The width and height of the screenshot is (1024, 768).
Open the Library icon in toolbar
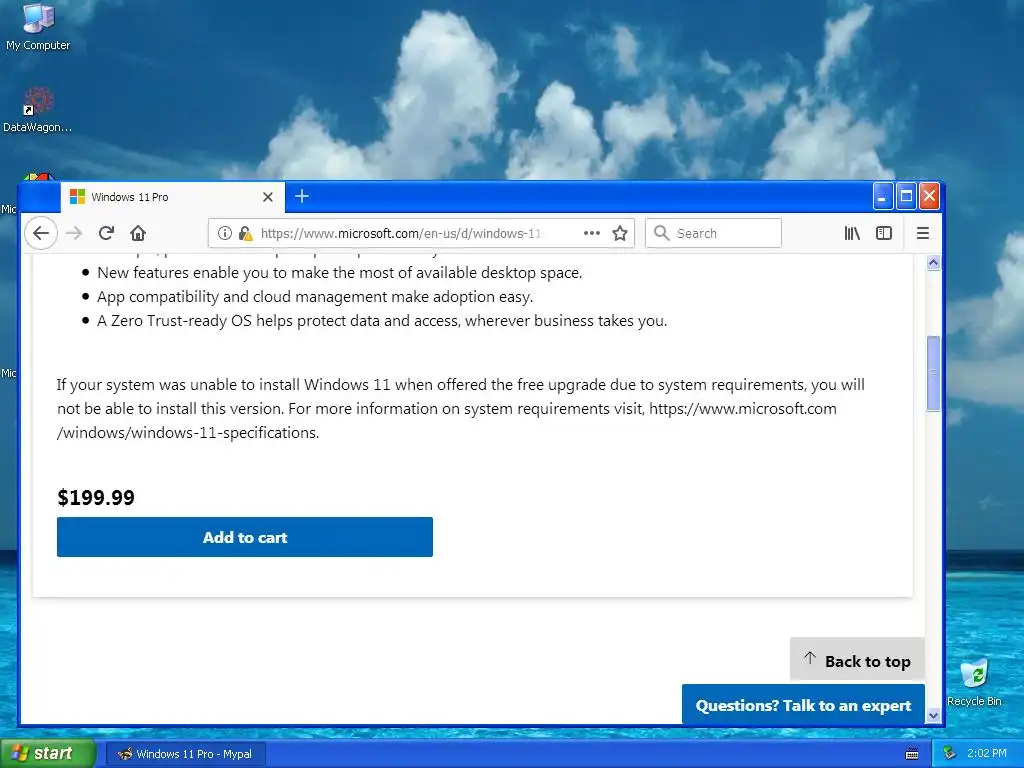(852, 233)
